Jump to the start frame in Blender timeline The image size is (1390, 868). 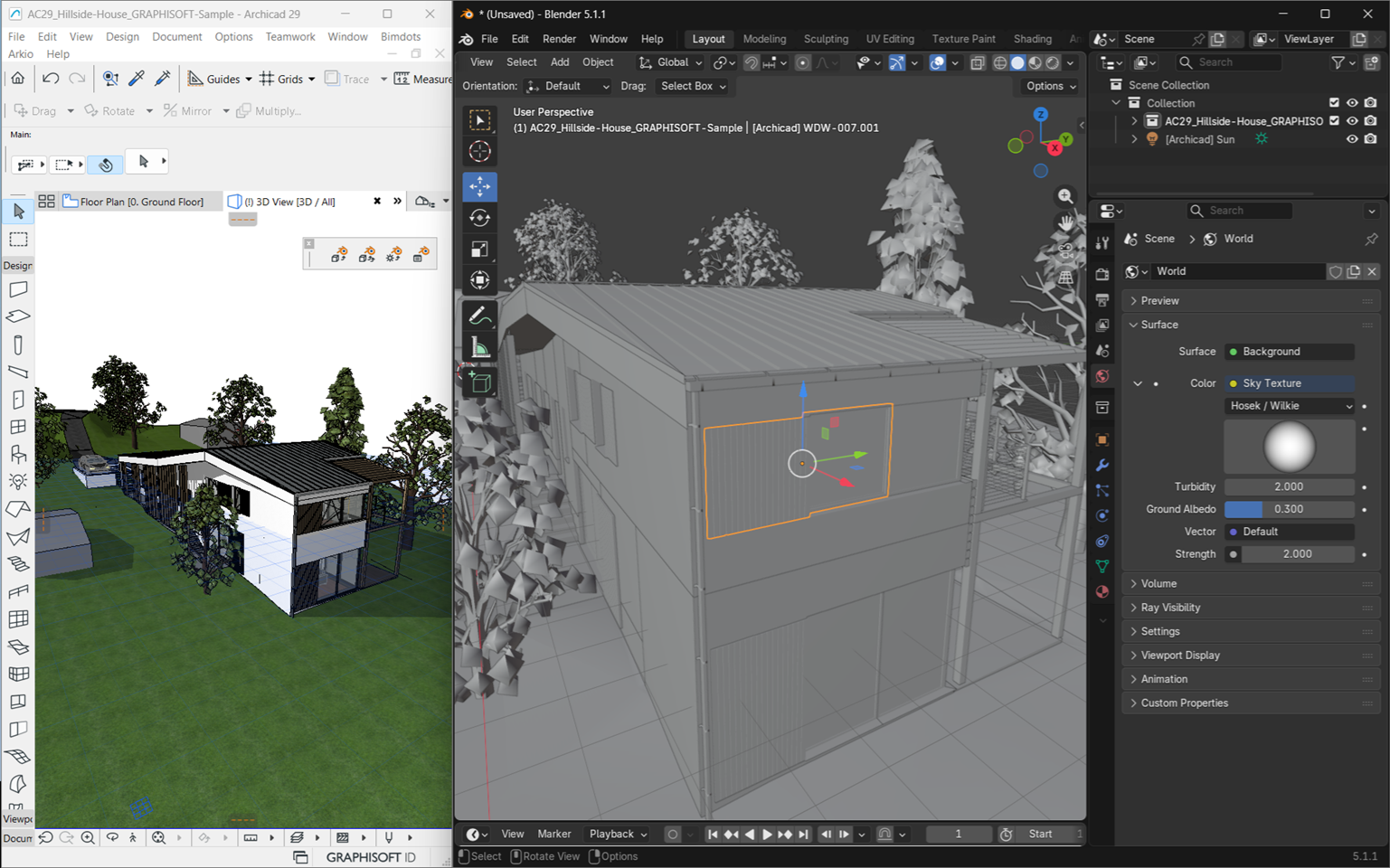coord(713,835)
